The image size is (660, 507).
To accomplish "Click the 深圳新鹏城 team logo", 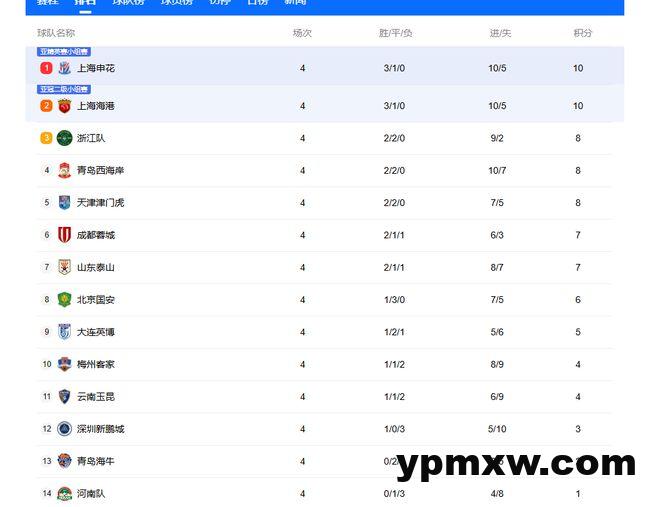I will (64, 429).
